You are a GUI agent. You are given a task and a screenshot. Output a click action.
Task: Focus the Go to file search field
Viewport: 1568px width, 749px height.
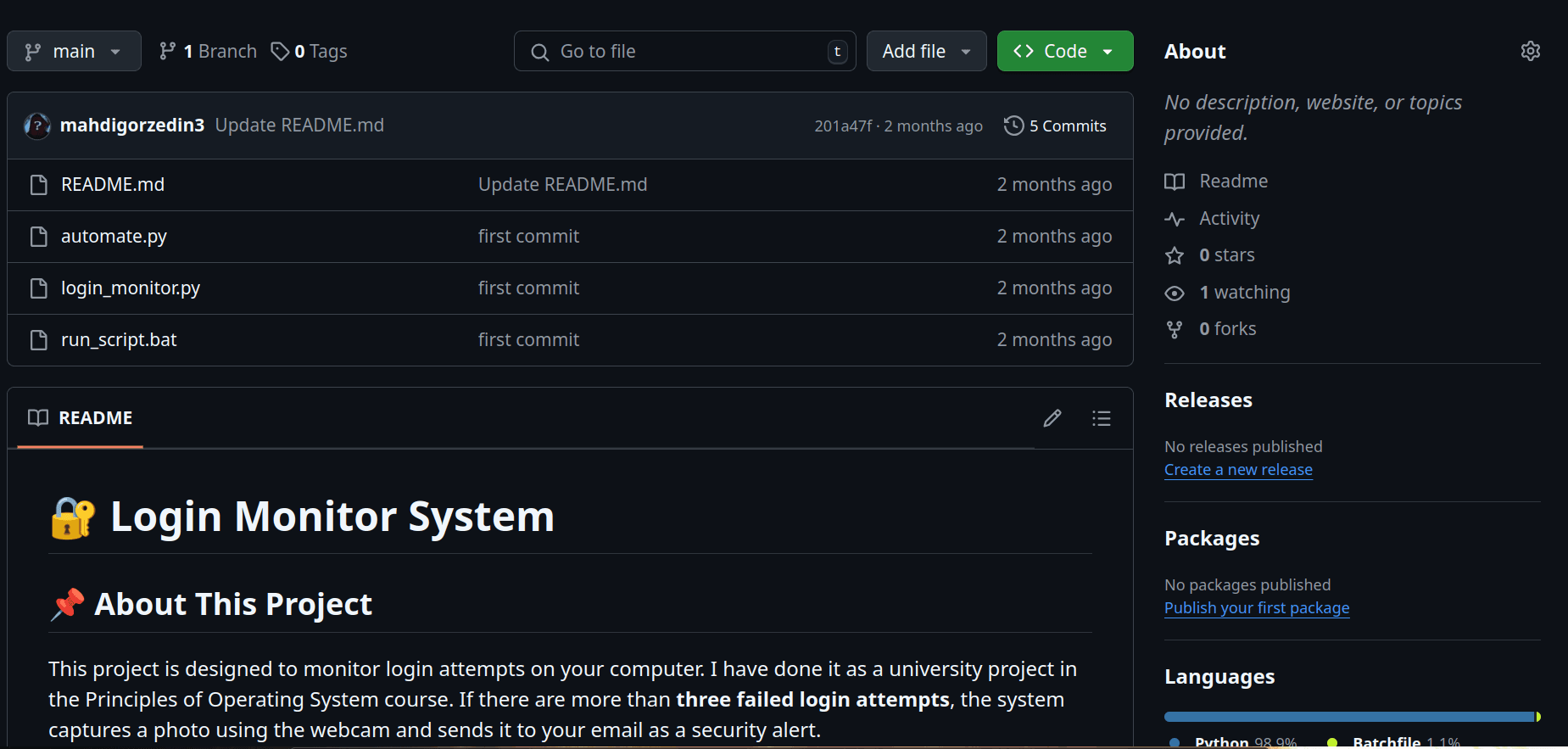(x=684, y=51)
